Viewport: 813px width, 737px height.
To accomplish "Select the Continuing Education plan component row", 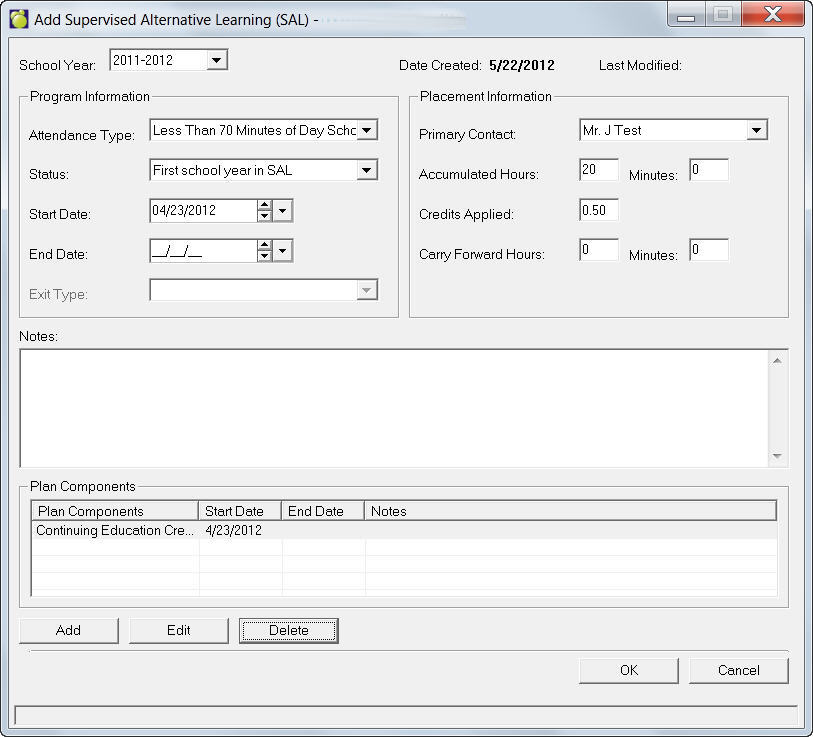I will [114, 531].
